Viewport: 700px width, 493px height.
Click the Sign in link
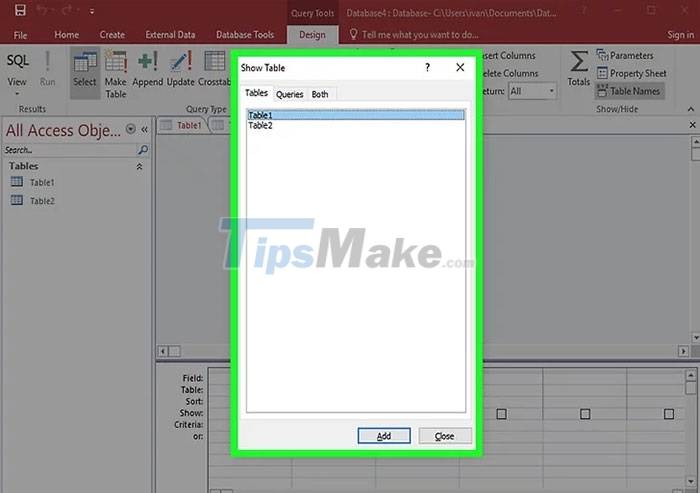point(680,35)
